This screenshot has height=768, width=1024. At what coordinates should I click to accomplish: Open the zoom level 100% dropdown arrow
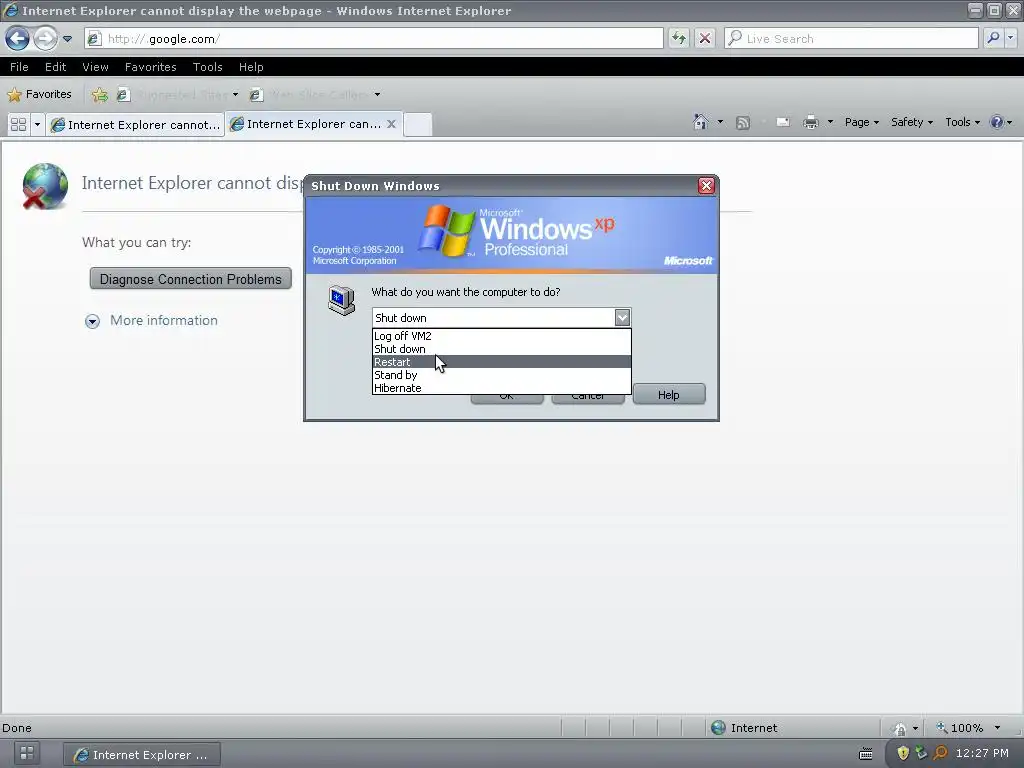(997, 728)
